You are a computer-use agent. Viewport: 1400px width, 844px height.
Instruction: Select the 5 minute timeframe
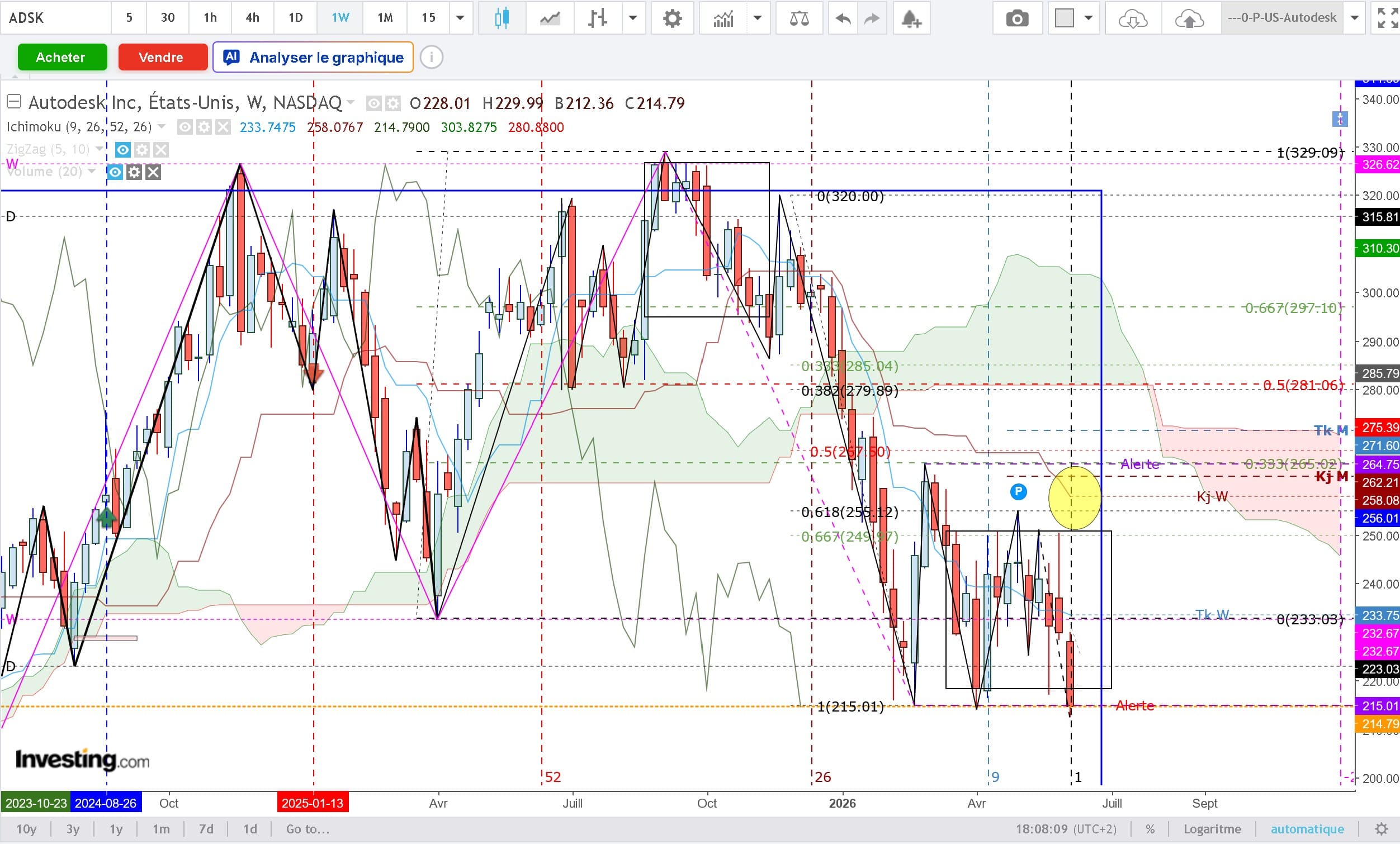click(x=129, y=18)
